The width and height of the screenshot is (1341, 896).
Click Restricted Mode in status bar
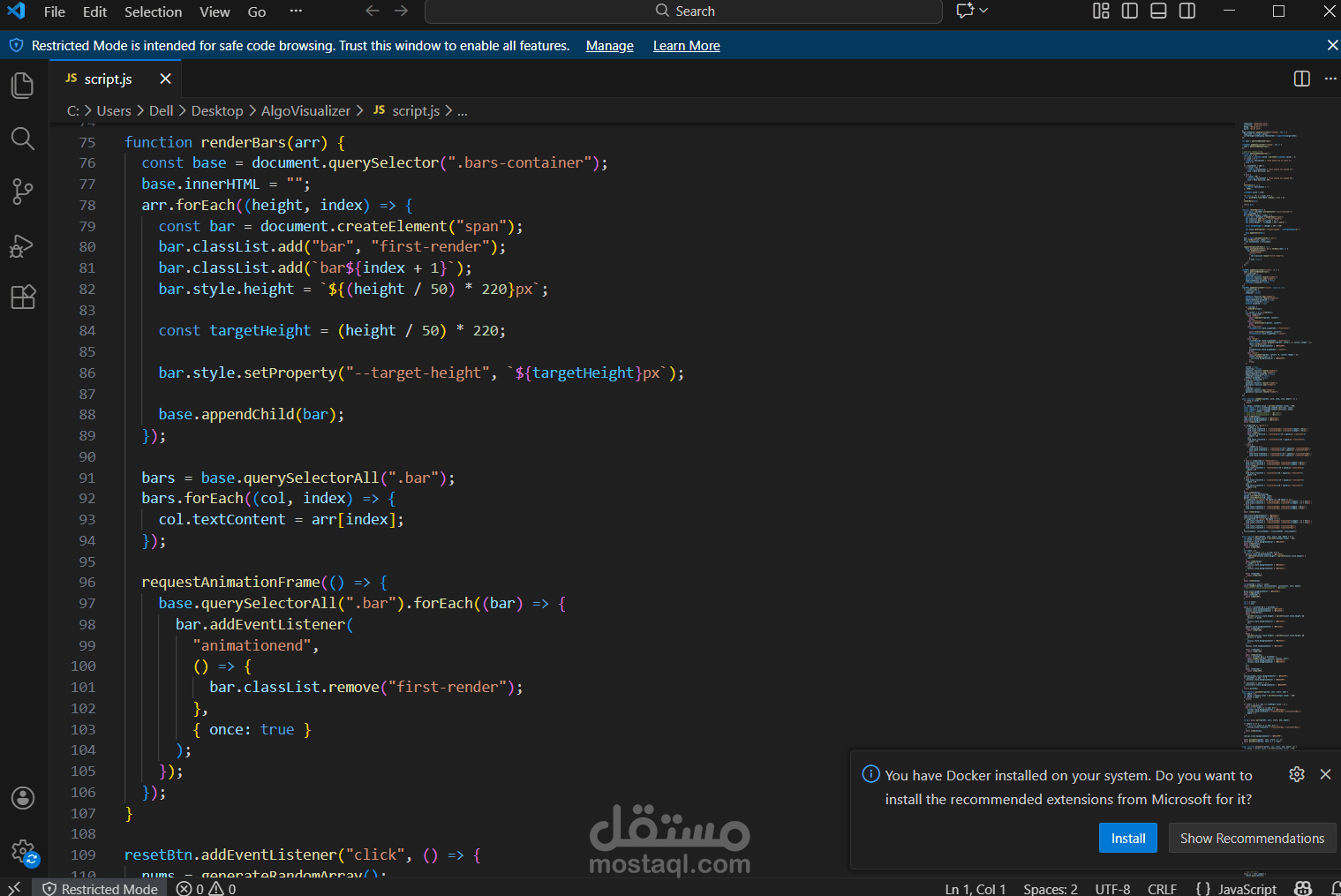pos(100,889)
